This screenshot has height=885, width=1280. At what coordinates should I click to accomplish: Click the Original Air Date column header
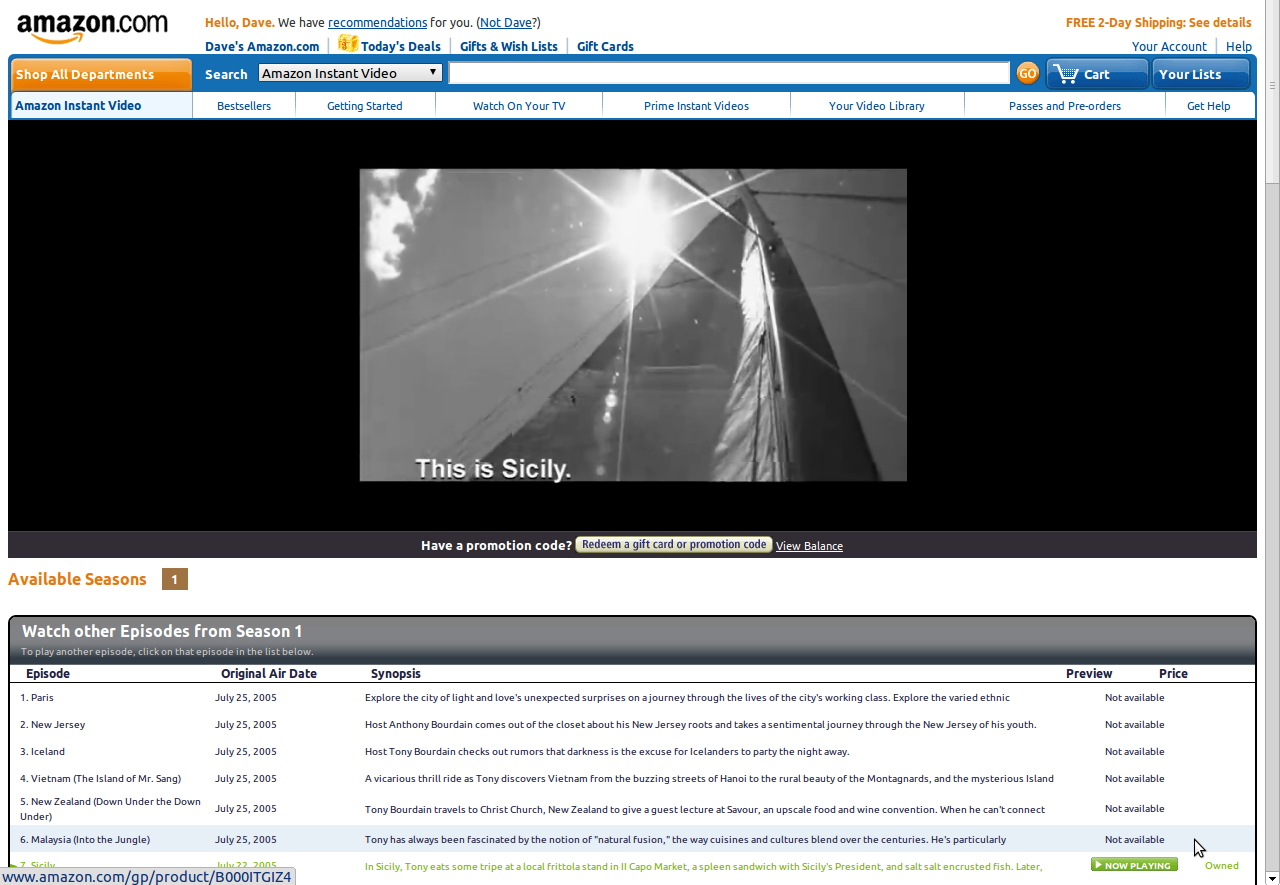(269, 674)
